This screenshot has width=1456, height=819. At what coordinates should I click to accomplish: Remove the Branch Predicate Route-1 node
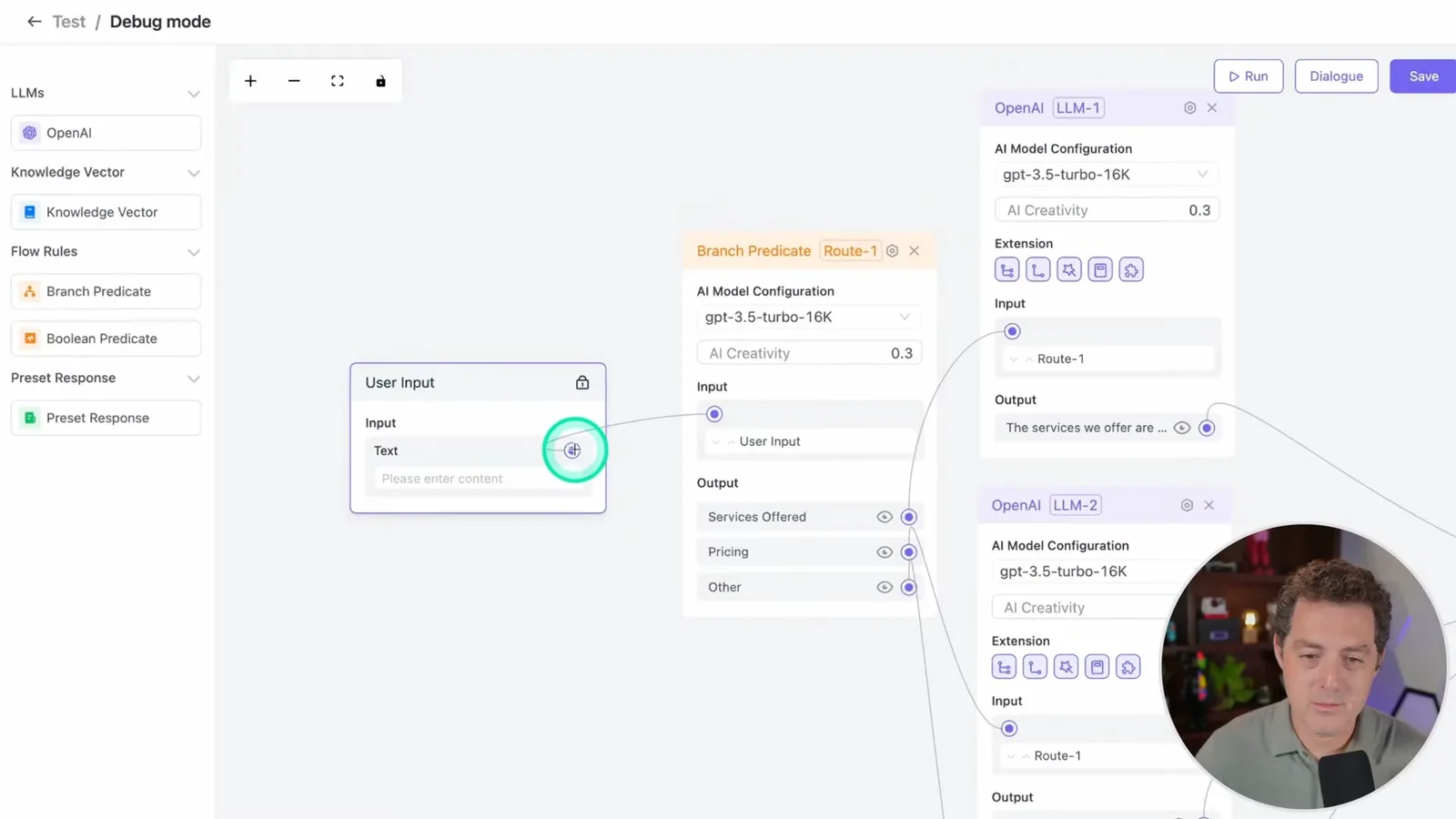pos(915,251)
